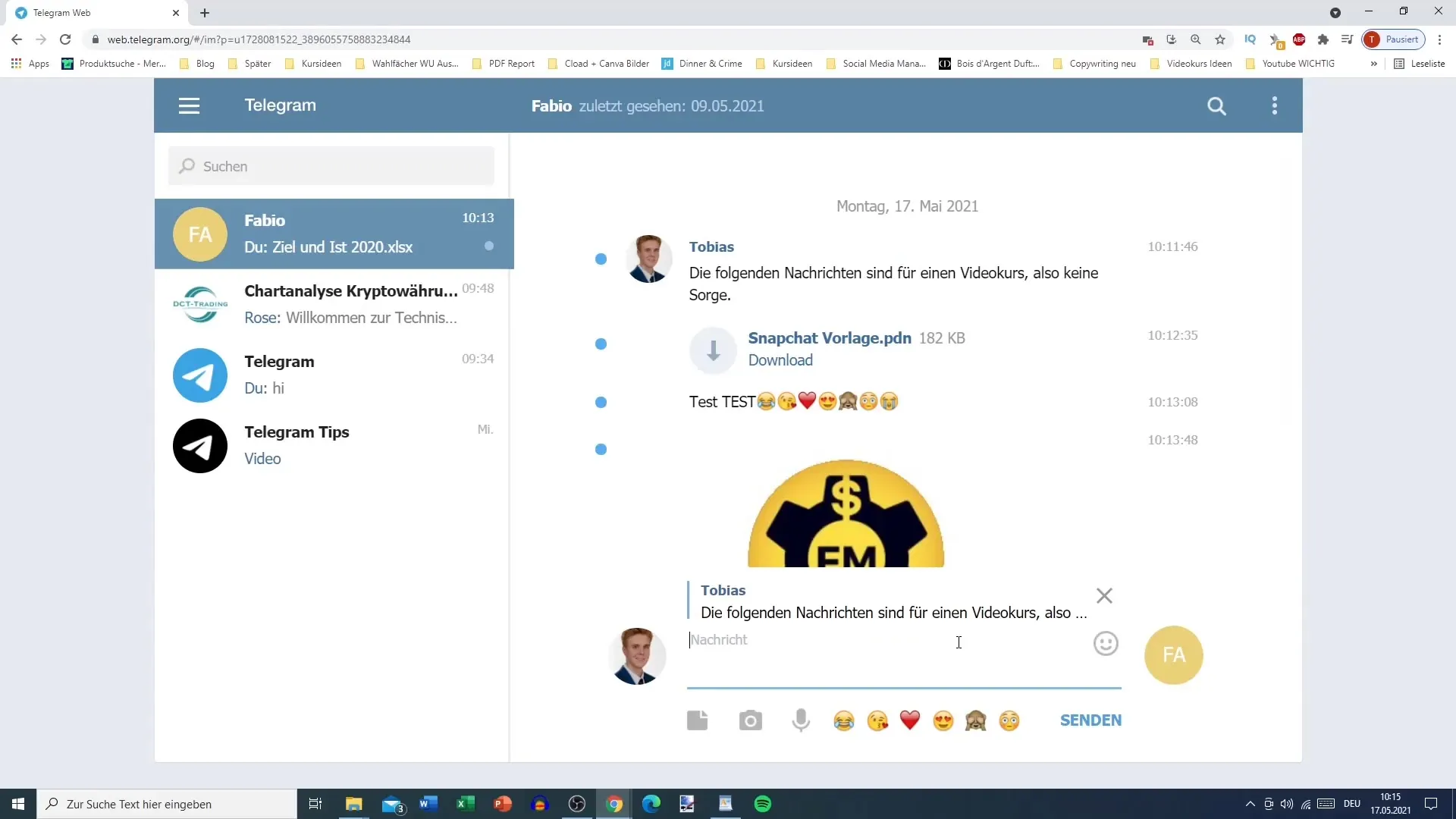Click the download arrow for Snapchat Vorlage.pdn

[713, 350]
